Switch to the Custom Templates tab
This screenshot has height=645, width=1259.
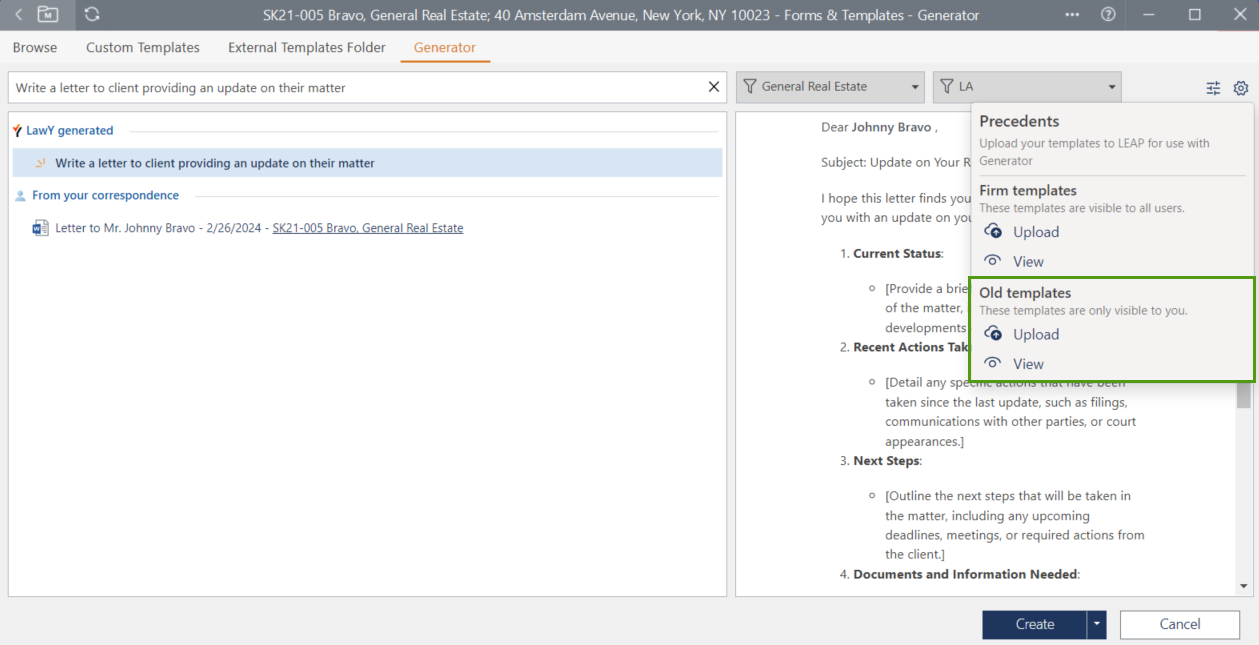[143, 48]
